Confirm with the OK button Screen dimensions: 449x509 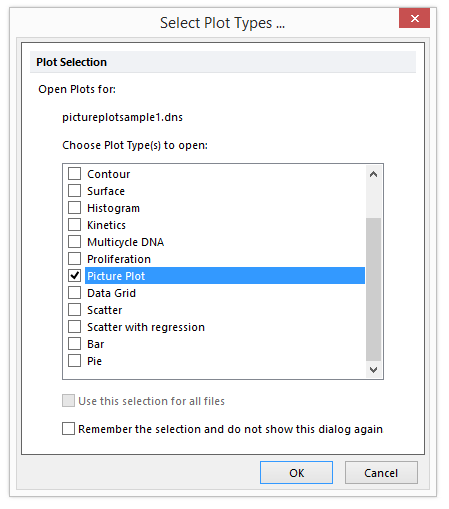pyautogui.click(x=296, y=473)
